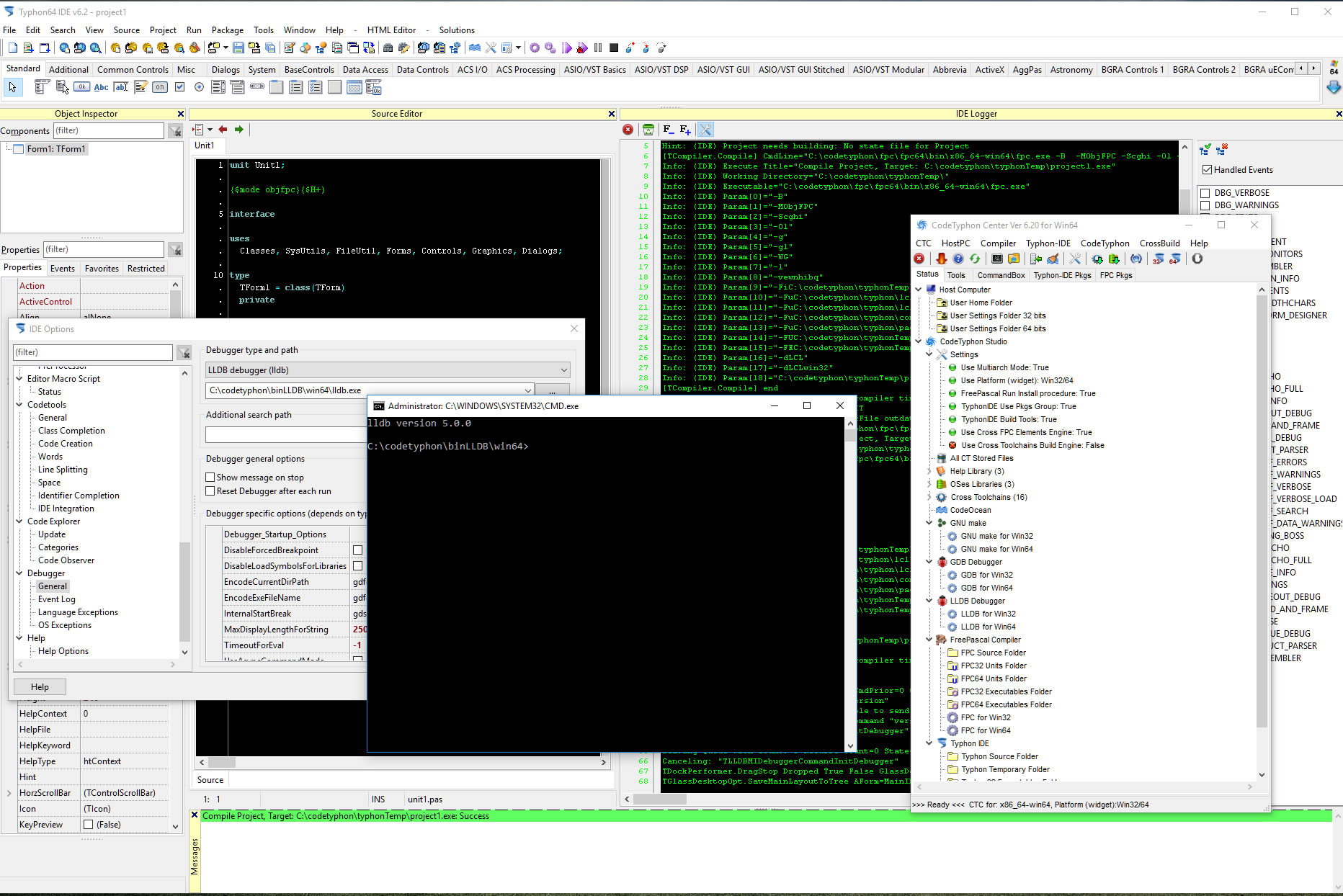Check 'Reset Debugger after each run'

(x=210, y=491)
